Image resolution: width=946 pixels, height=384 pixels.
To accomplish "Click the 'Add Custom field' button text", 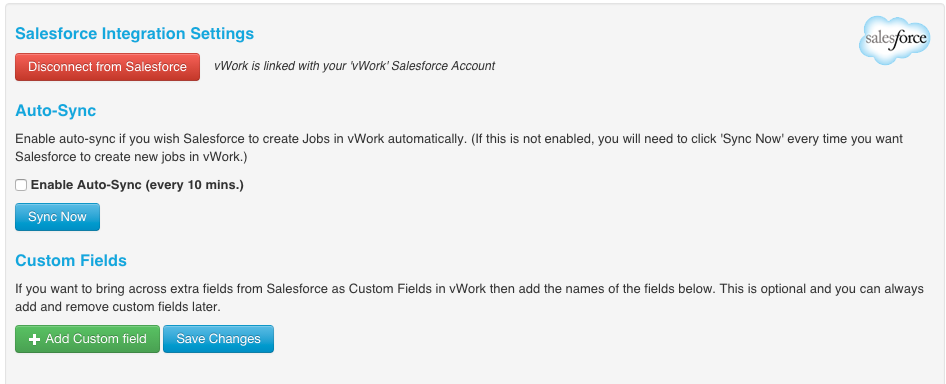I will (x=96, y=339).
